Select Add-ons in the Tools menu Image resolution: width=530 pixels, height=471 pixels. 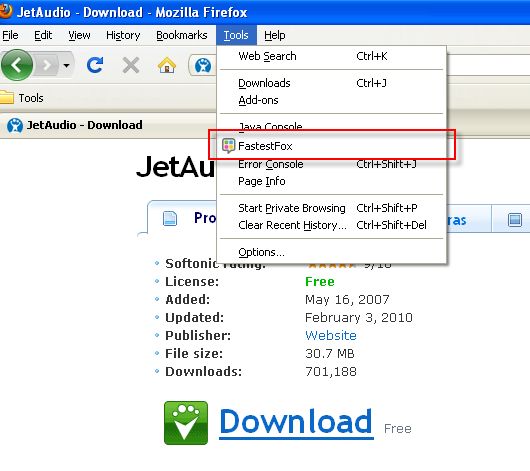coord(331,100)
